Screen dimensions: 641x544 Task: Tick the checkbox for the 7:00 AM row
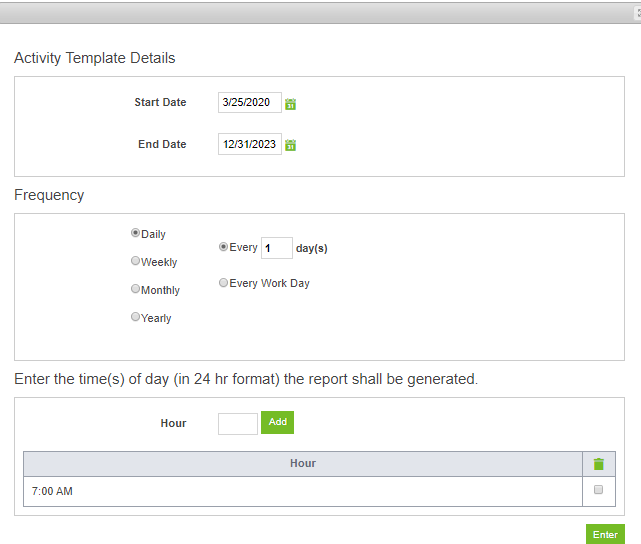pos(598,490)
